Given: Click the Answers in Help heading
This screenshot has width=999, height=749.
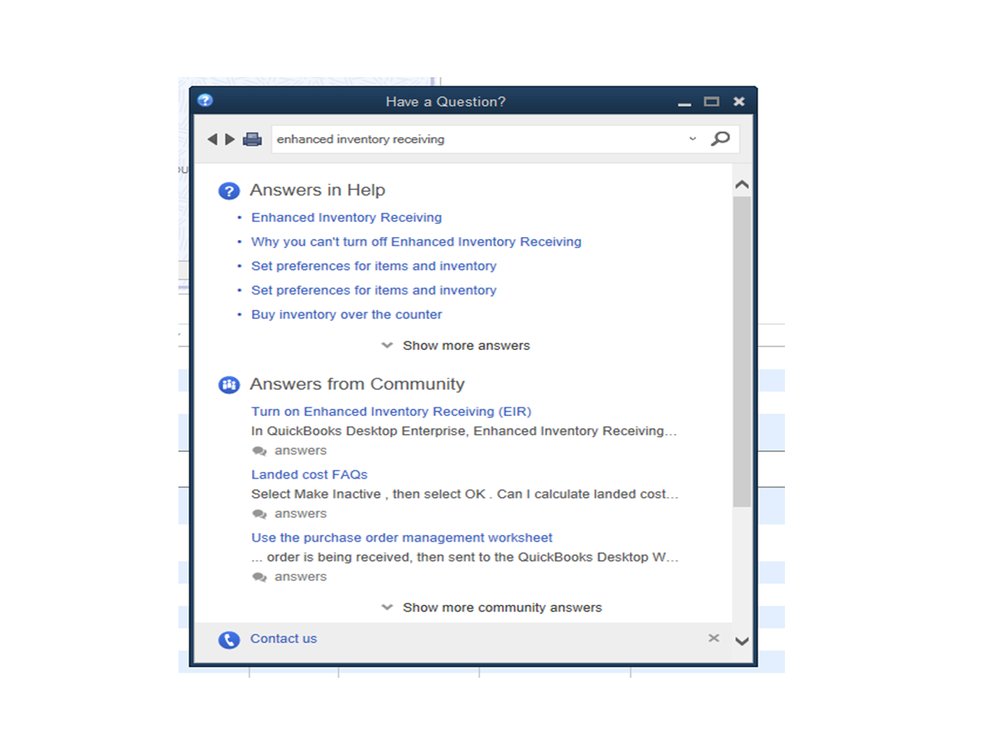Looking at the screenshot, I should tap(317, 190).
